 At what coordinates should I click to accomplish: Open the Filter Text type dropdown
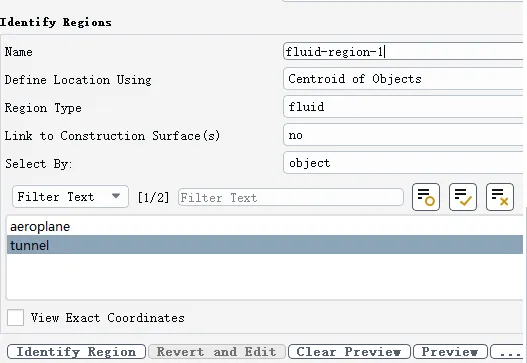coord(70,197)
